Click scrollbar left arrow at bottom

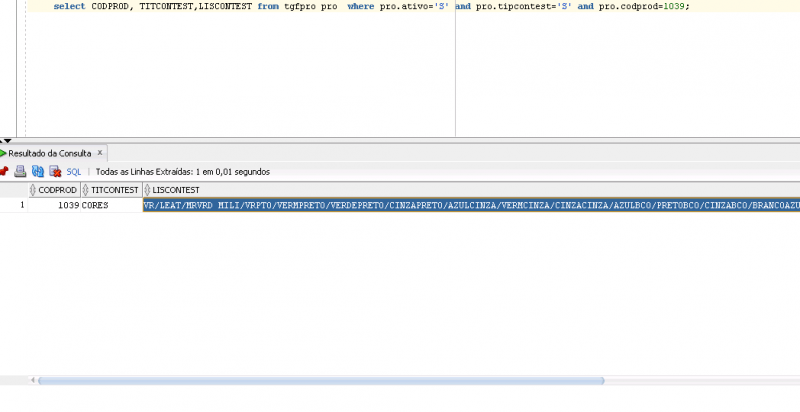(x=32, y=380)
